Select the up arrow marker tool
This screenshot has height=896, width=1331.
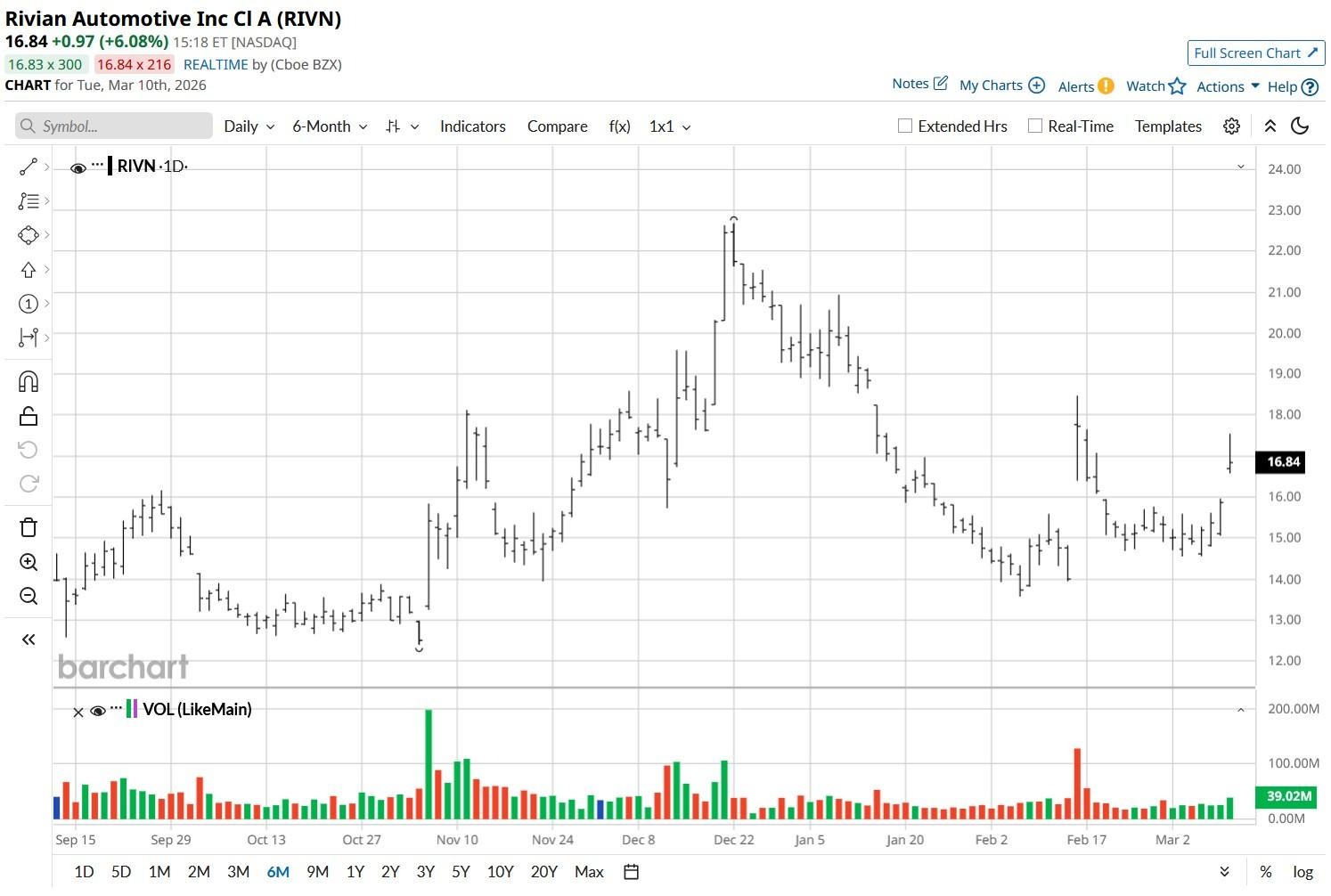point(28,270)
